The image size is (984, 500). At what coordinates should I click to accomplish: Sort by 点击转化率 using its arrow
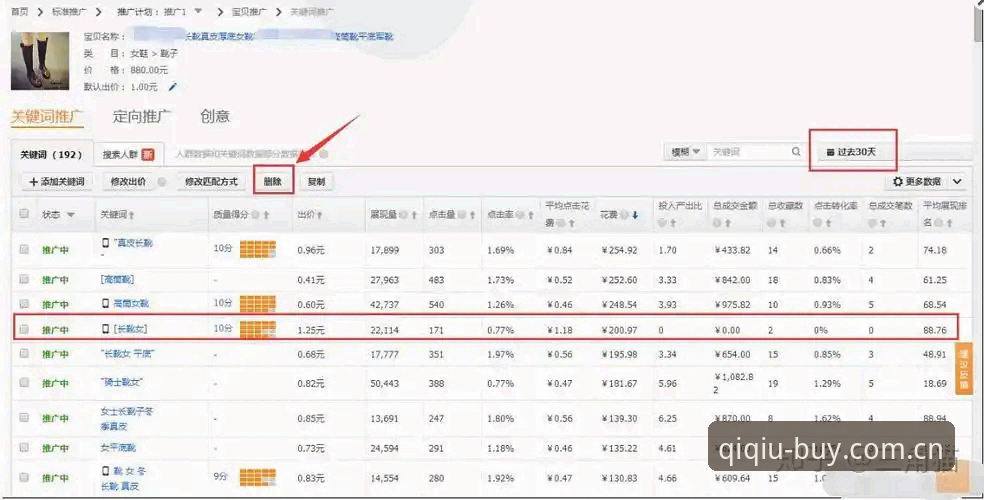click(x=828, y=223)
